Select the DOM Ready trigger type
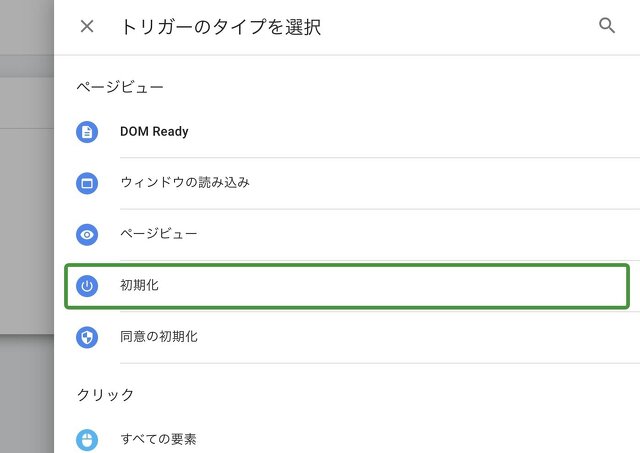 [154, 132]
